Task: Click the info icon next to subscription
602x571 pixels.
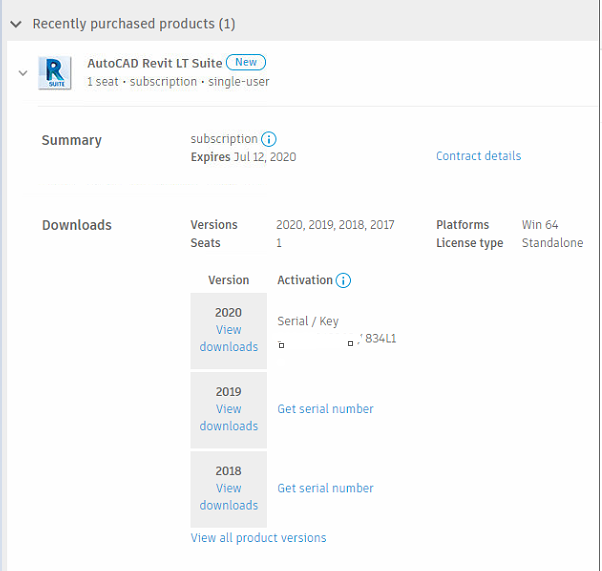Action: click(269, 140)
